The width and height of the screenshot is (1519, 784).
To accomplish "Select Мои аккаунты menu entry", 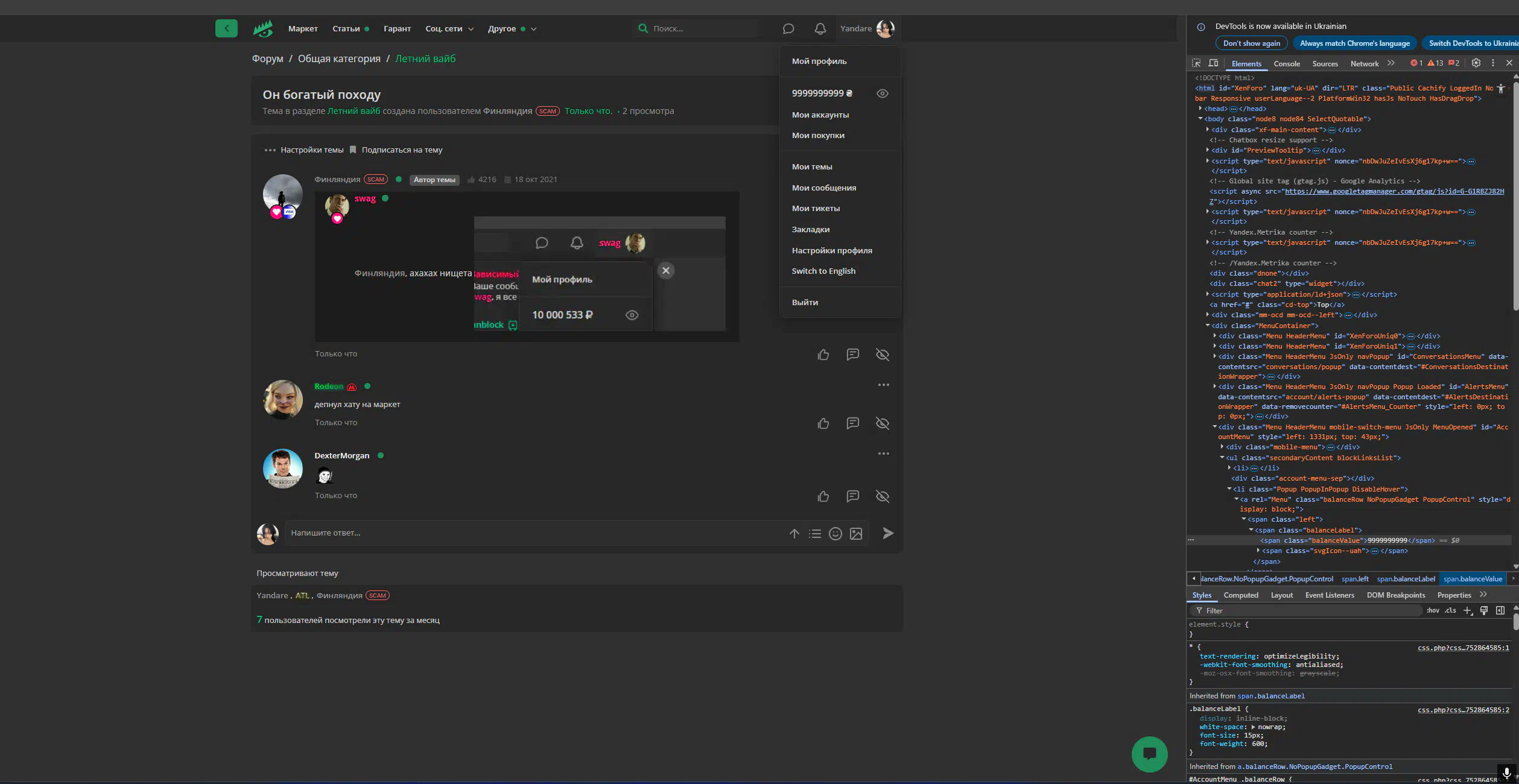I will coord(820,115).
